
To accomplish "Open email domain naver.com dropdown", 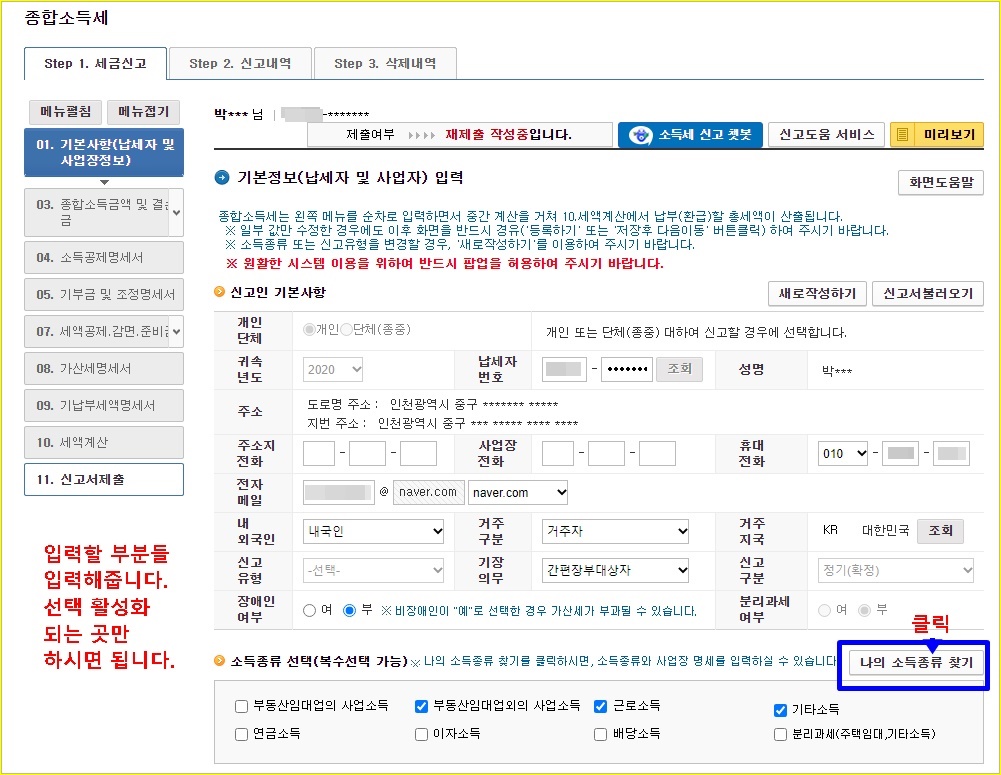I will click(x=518, y=492).
